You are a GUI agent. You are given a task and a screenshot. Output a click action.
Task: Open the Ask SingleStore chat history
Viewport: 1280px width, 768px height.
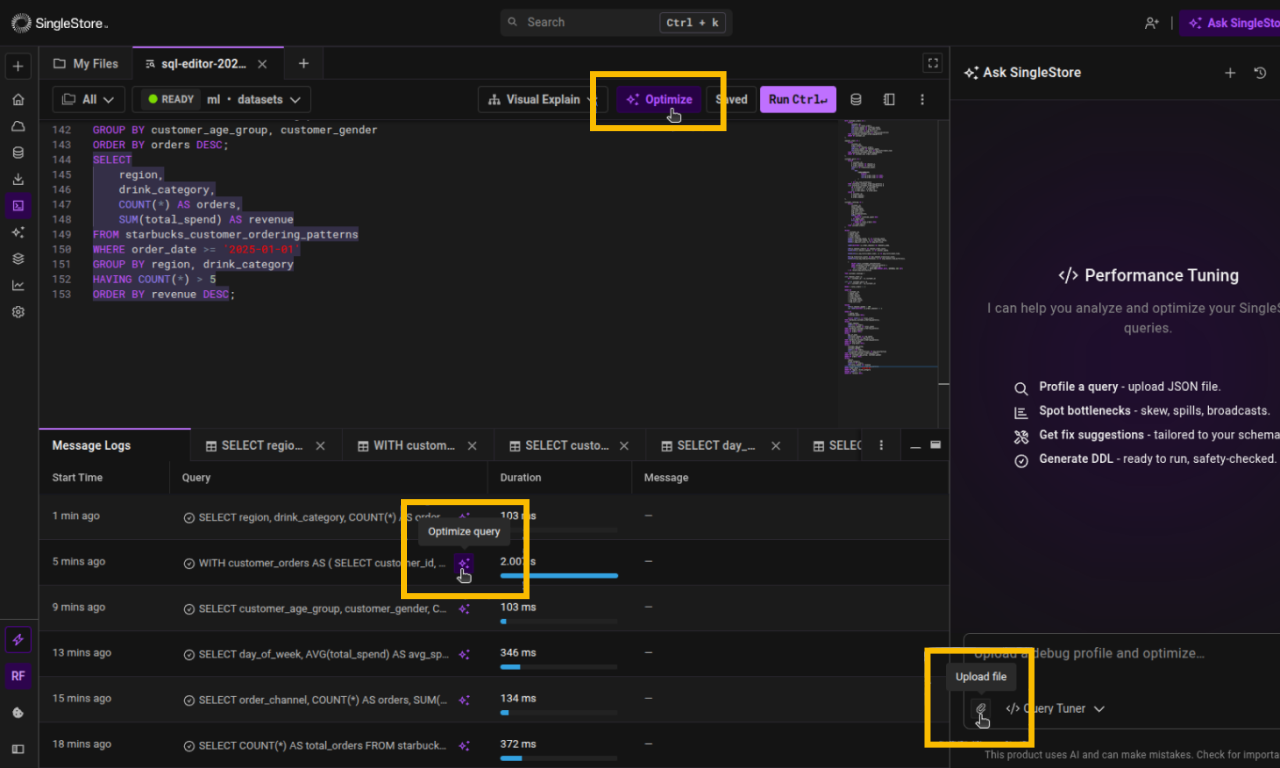coord(1260,73)
